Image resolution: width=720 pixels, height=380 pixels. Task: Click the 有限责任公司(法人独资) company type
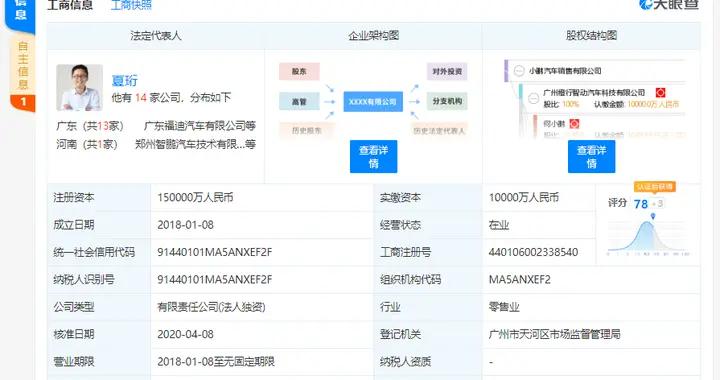point(211,307)
